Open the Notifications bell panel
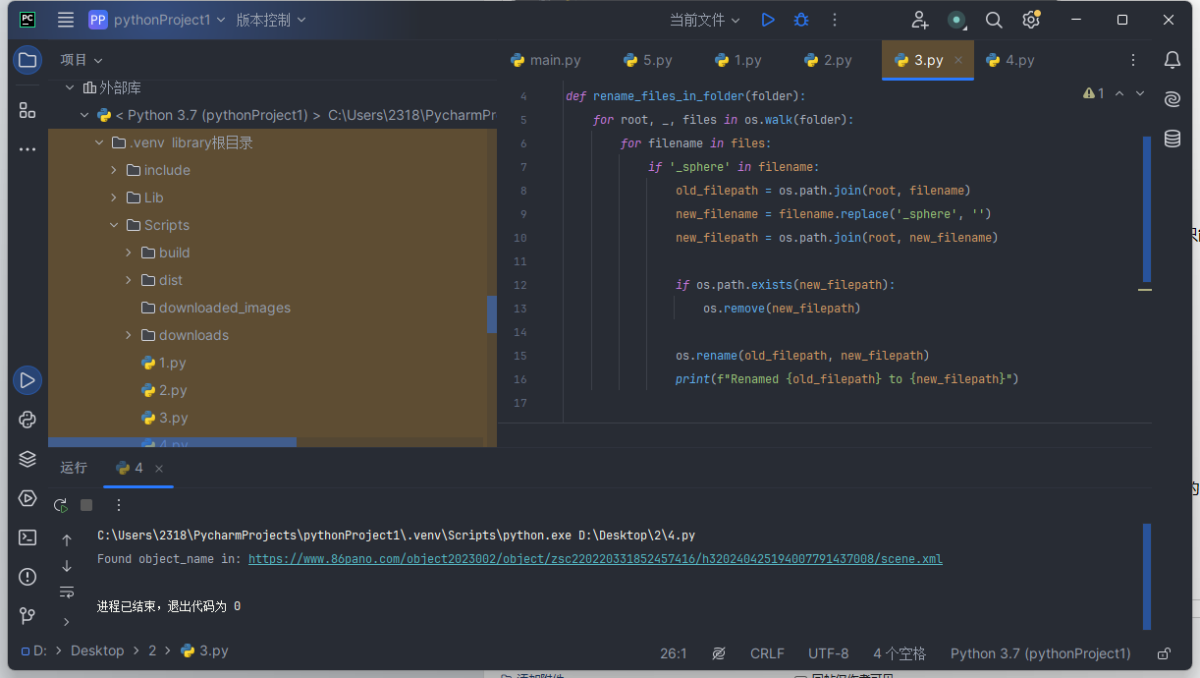1200x678 pixels. (1172, 60)
